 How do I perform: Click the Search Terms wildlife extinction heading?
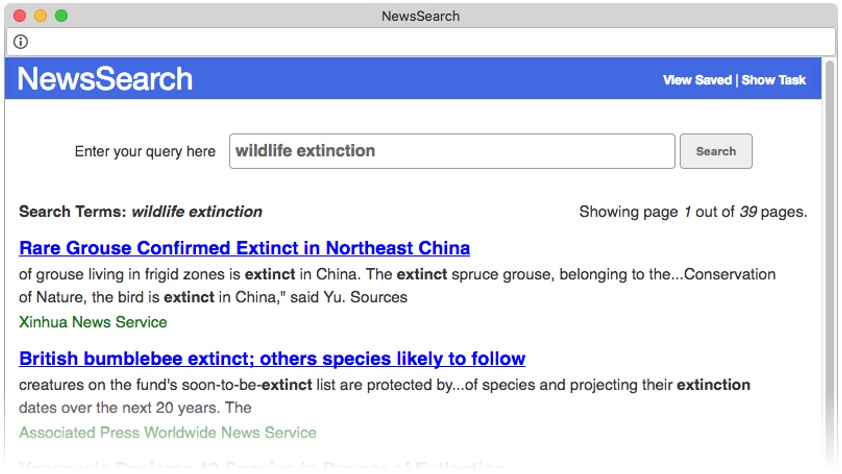coord(141,212)
